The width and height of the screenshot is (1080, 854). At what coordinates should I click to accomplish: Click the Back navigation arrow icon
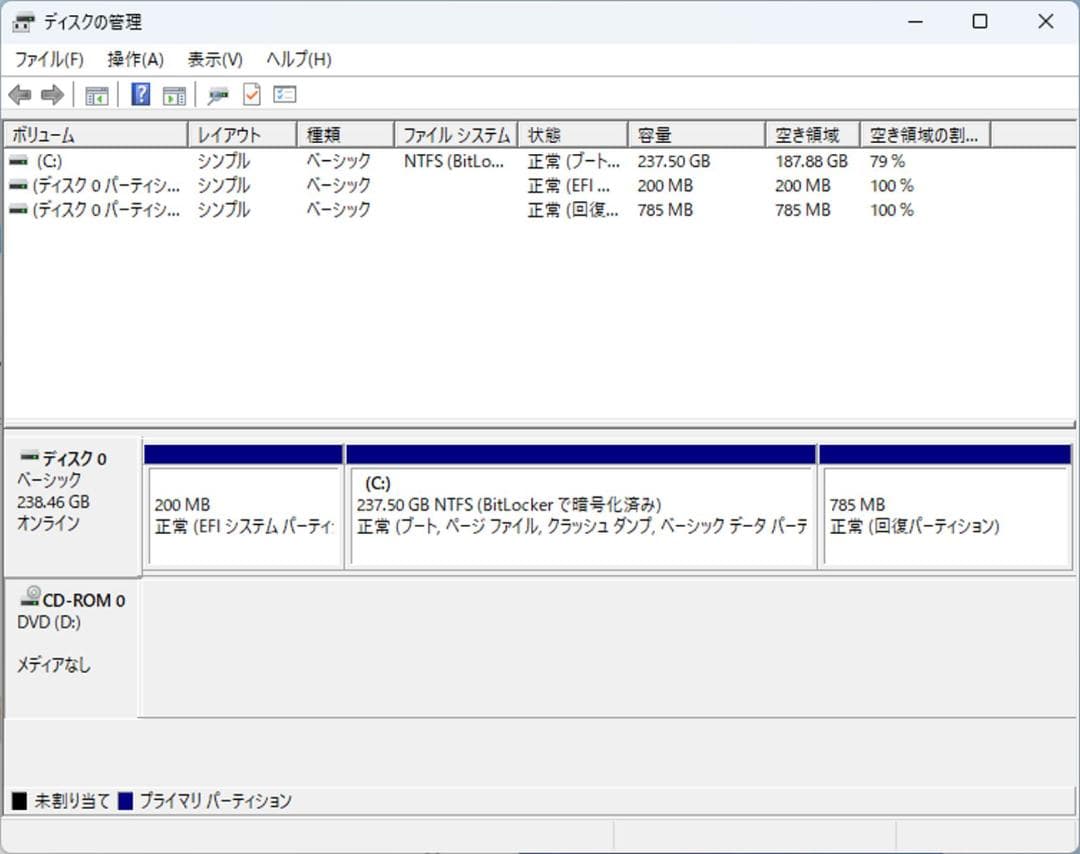pos(20,94)
